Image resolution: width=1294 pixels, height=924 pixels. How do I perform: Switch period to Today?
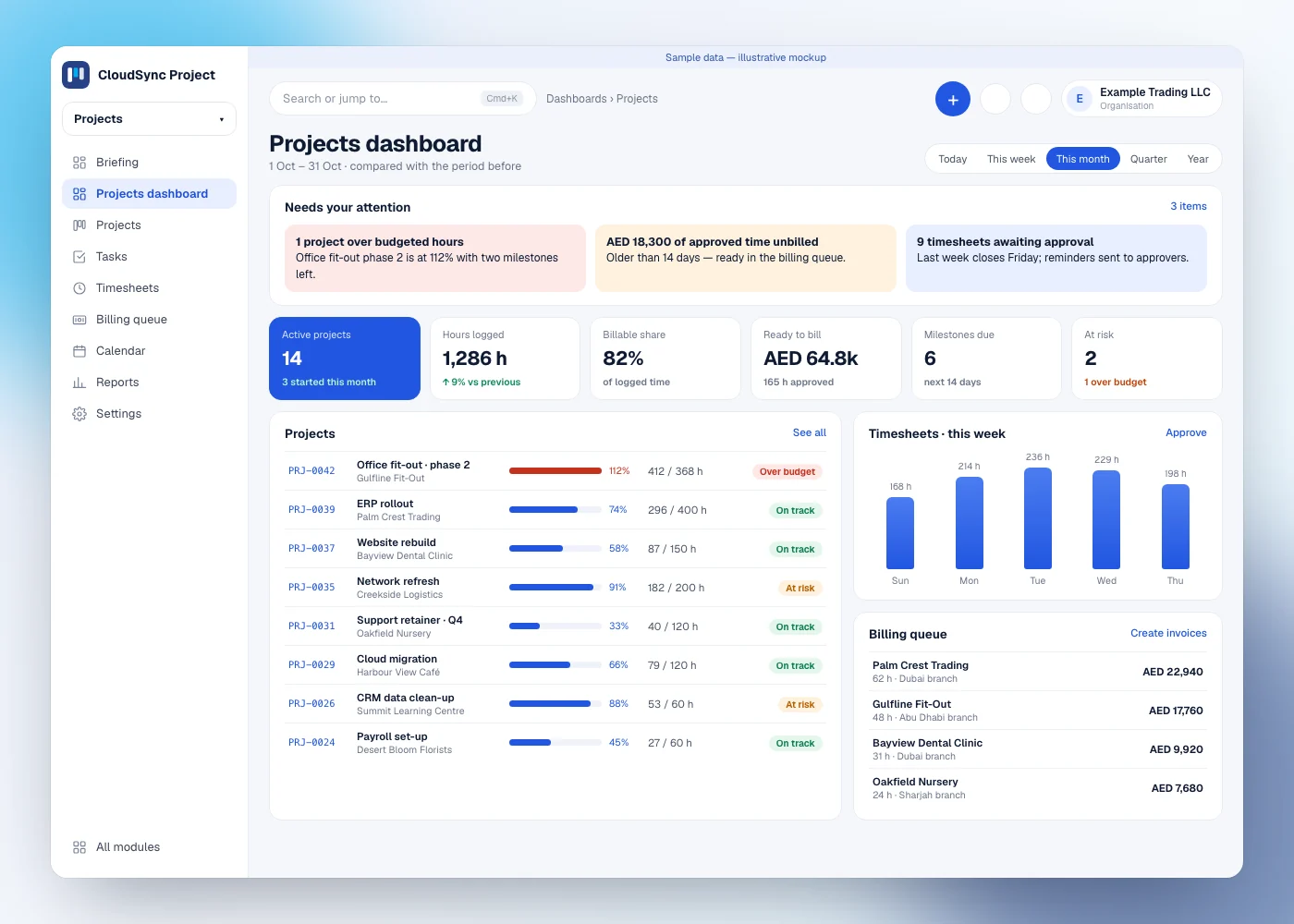(x=952, y=159)
